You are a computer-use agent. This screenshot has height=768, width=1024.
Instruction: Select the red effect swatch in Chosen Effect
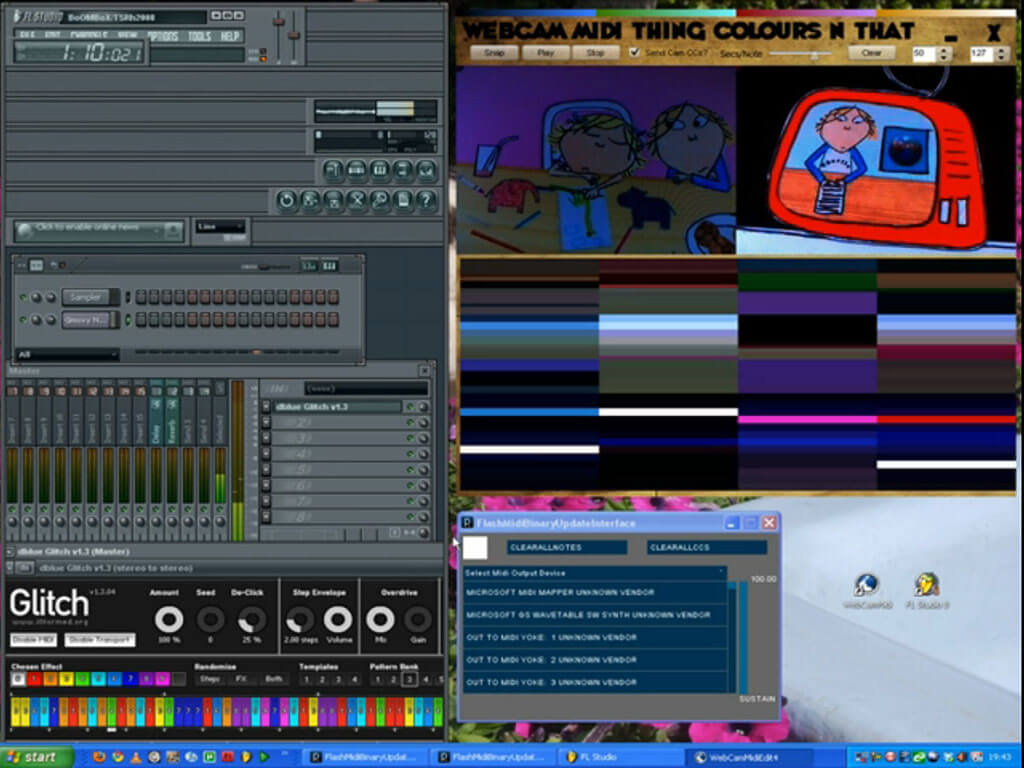tap(34, 679)
